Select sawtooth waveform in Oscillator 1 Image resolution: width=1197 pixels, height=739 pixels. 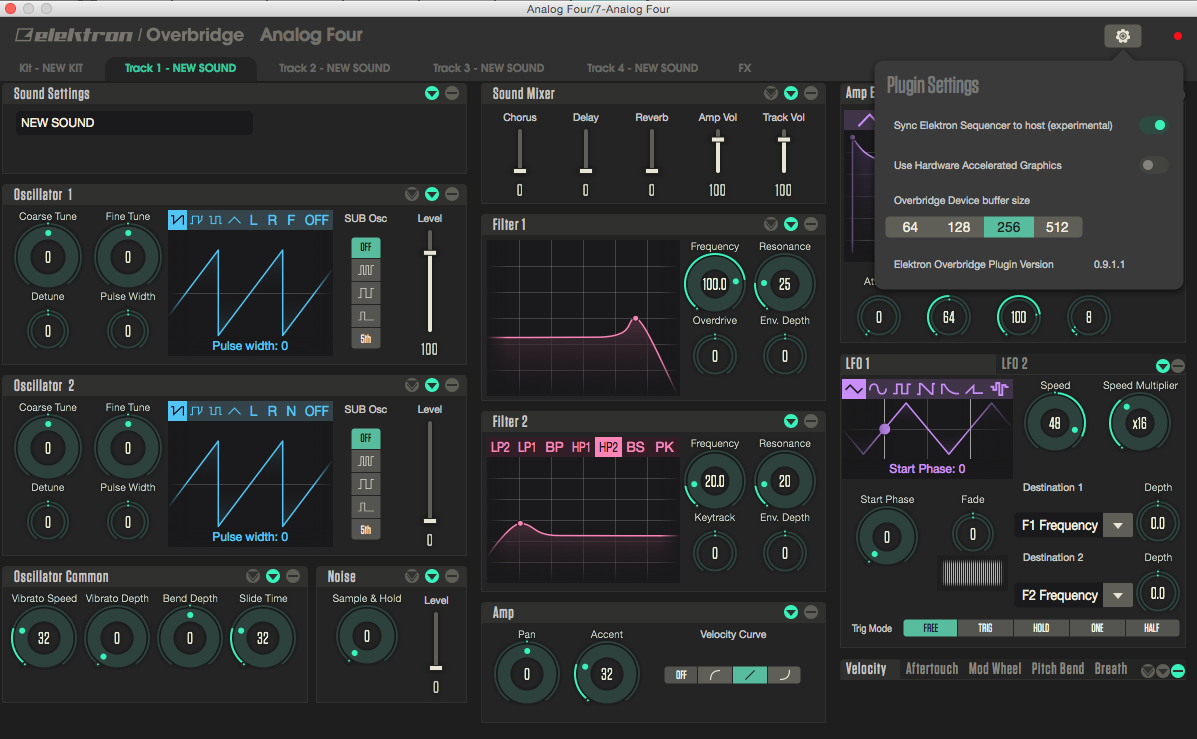[x=177, y=220]
